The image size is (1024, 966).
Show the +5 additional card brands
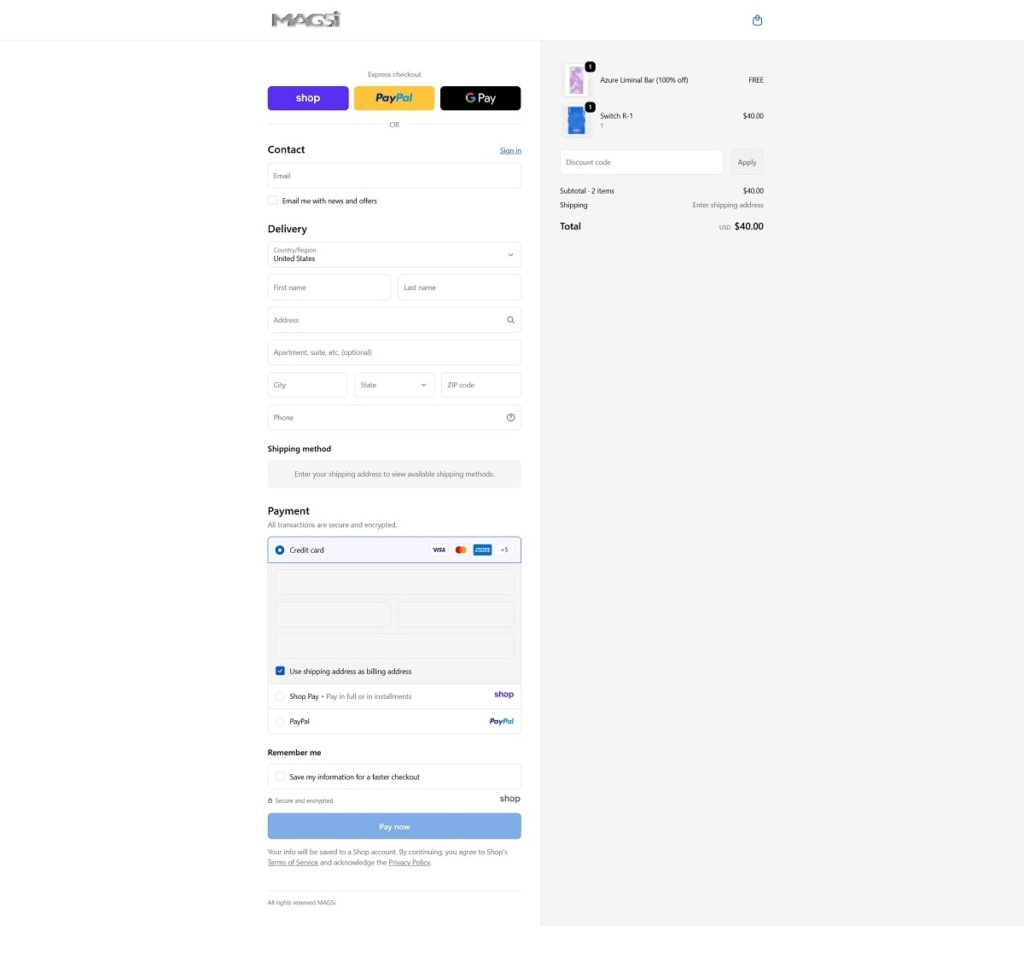pos(504,550)
